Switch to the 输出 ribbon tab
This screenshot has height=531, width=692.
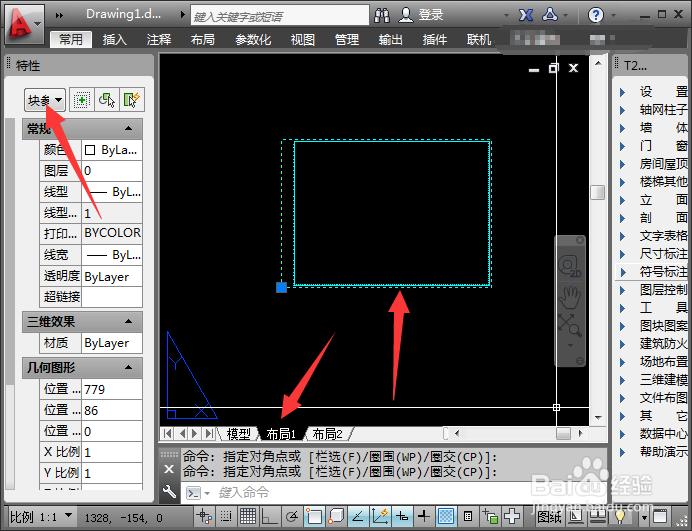pos(391,40)
